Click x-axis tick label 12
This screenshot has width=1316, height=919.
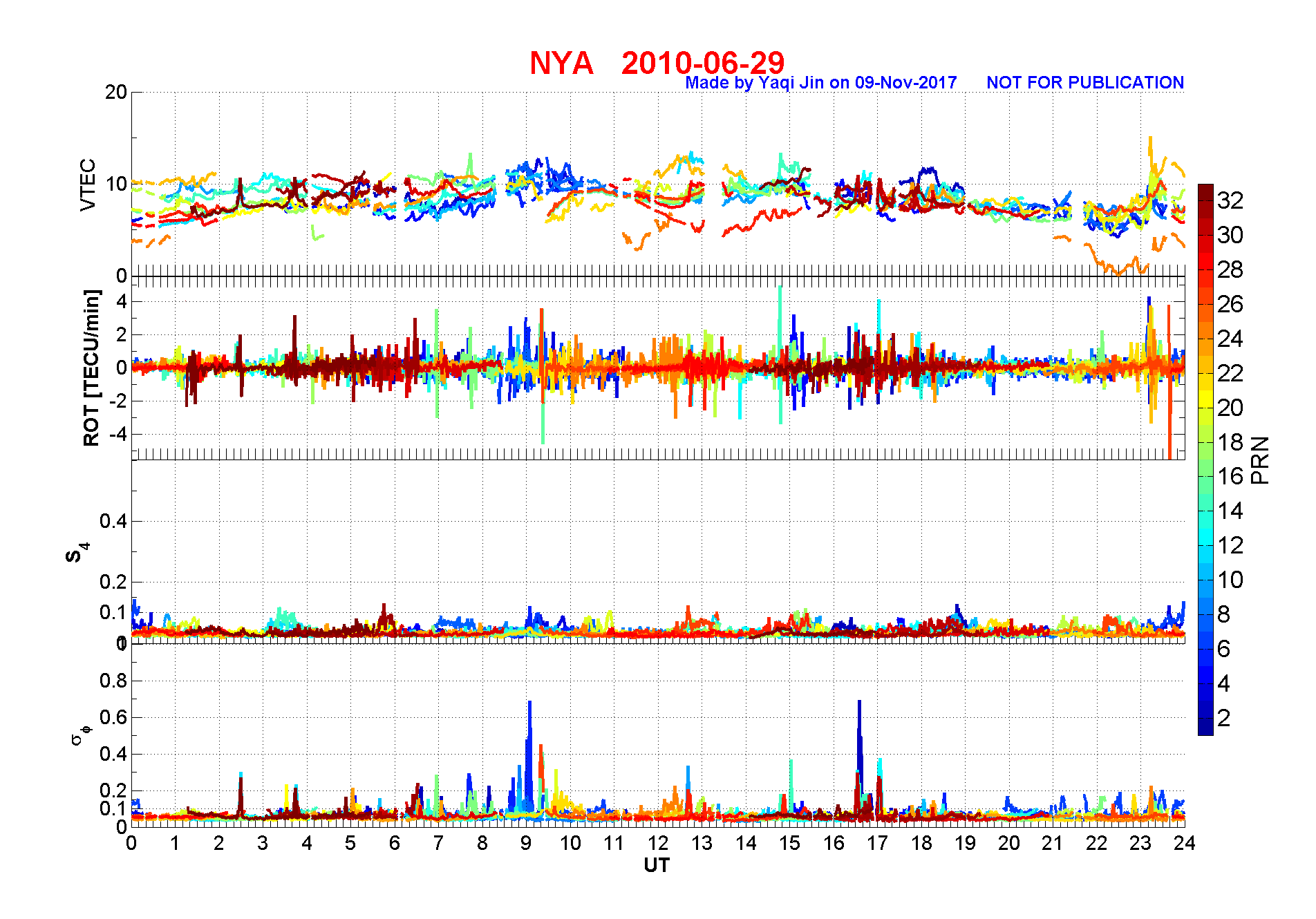[657, 843]
